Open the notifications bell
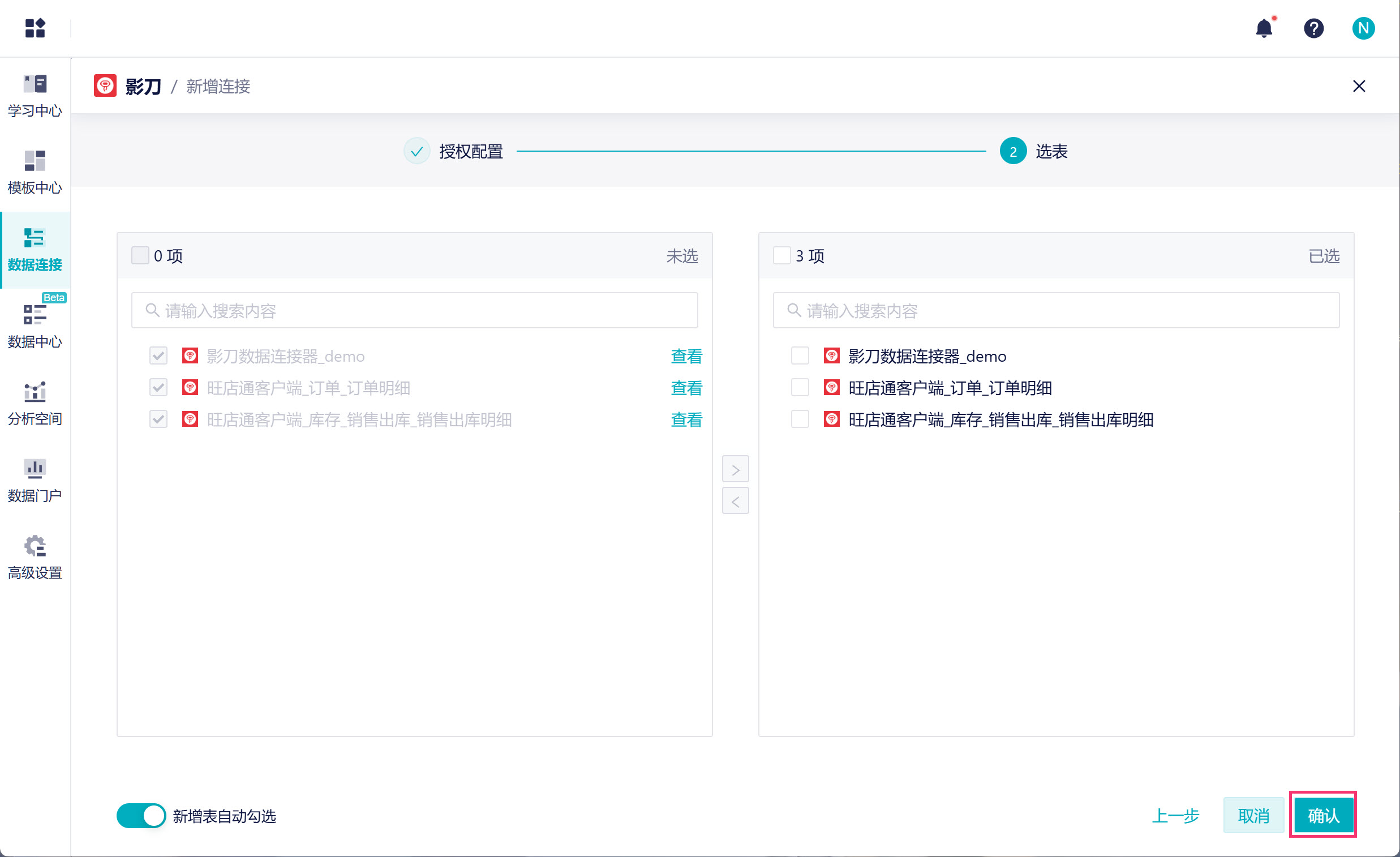 pos(1264,28)
